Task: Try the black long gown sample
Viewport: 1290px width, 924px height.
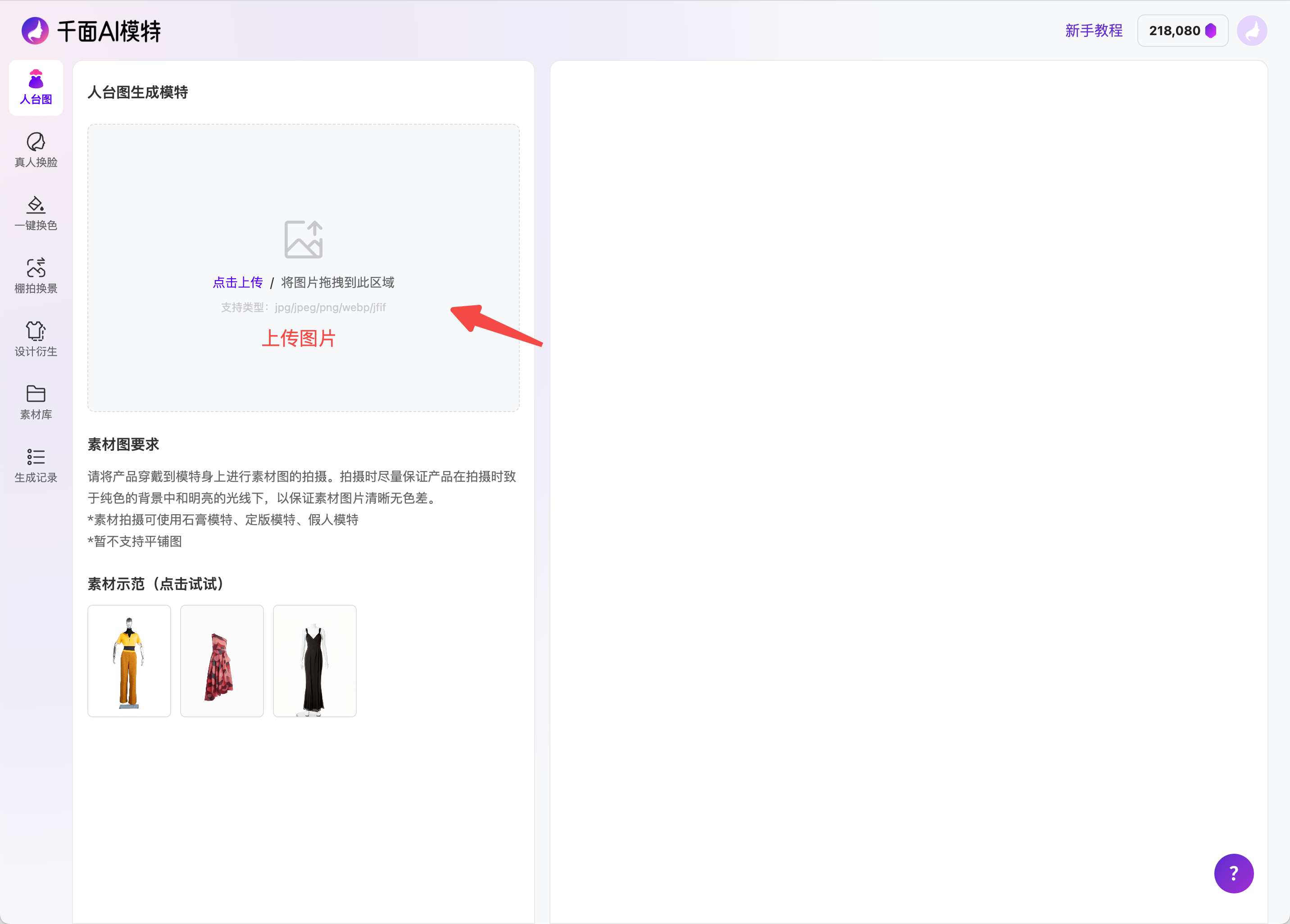Action: point(314,661)
